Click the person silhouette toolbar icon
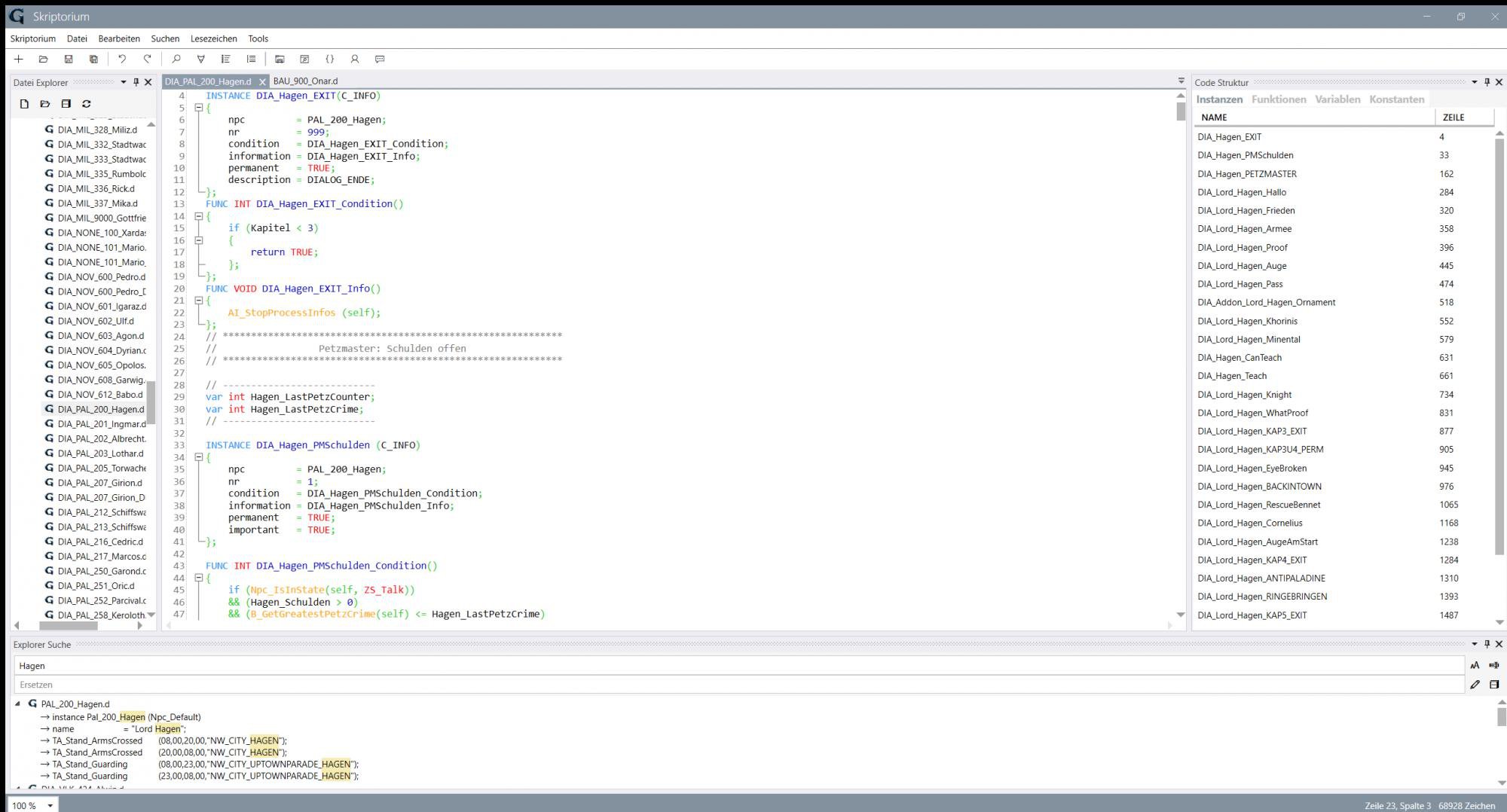 (354, 59)
